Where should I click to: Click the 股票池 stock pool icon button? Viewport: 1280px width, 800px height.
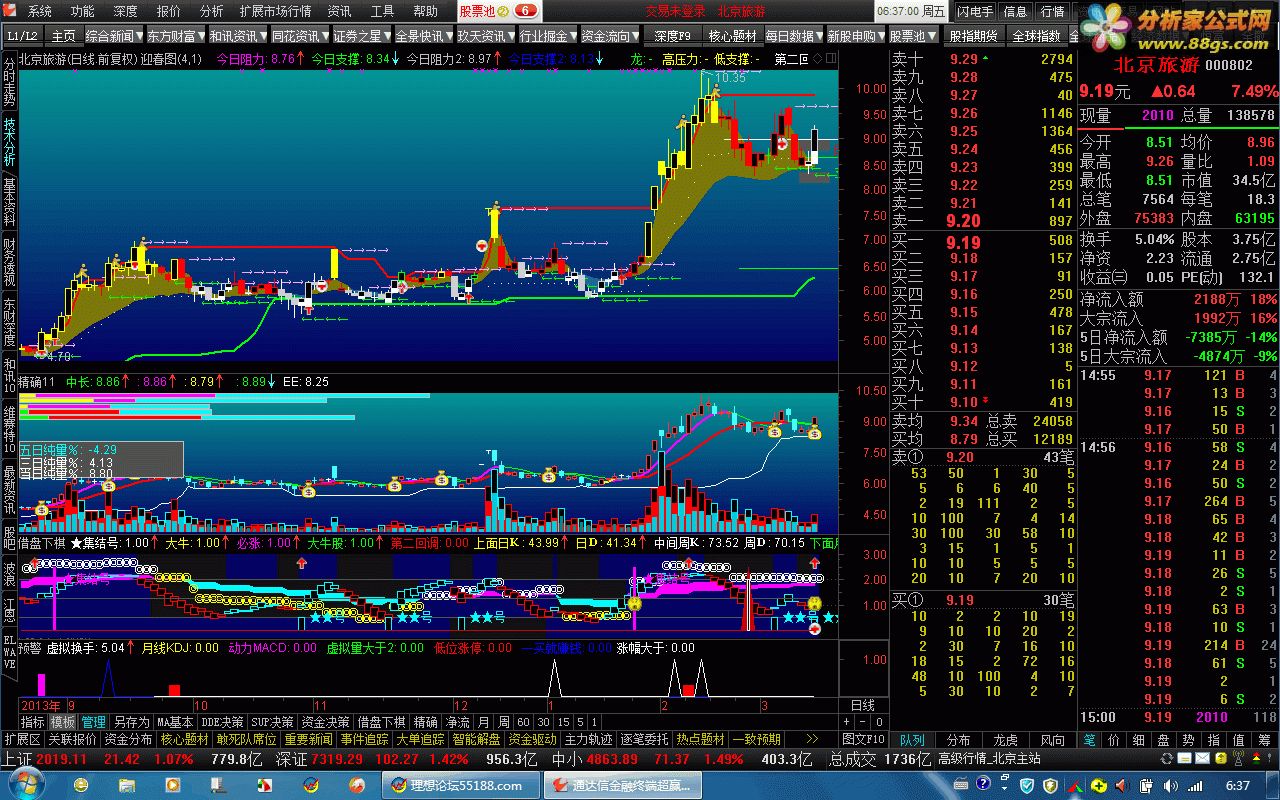(484, 11)
